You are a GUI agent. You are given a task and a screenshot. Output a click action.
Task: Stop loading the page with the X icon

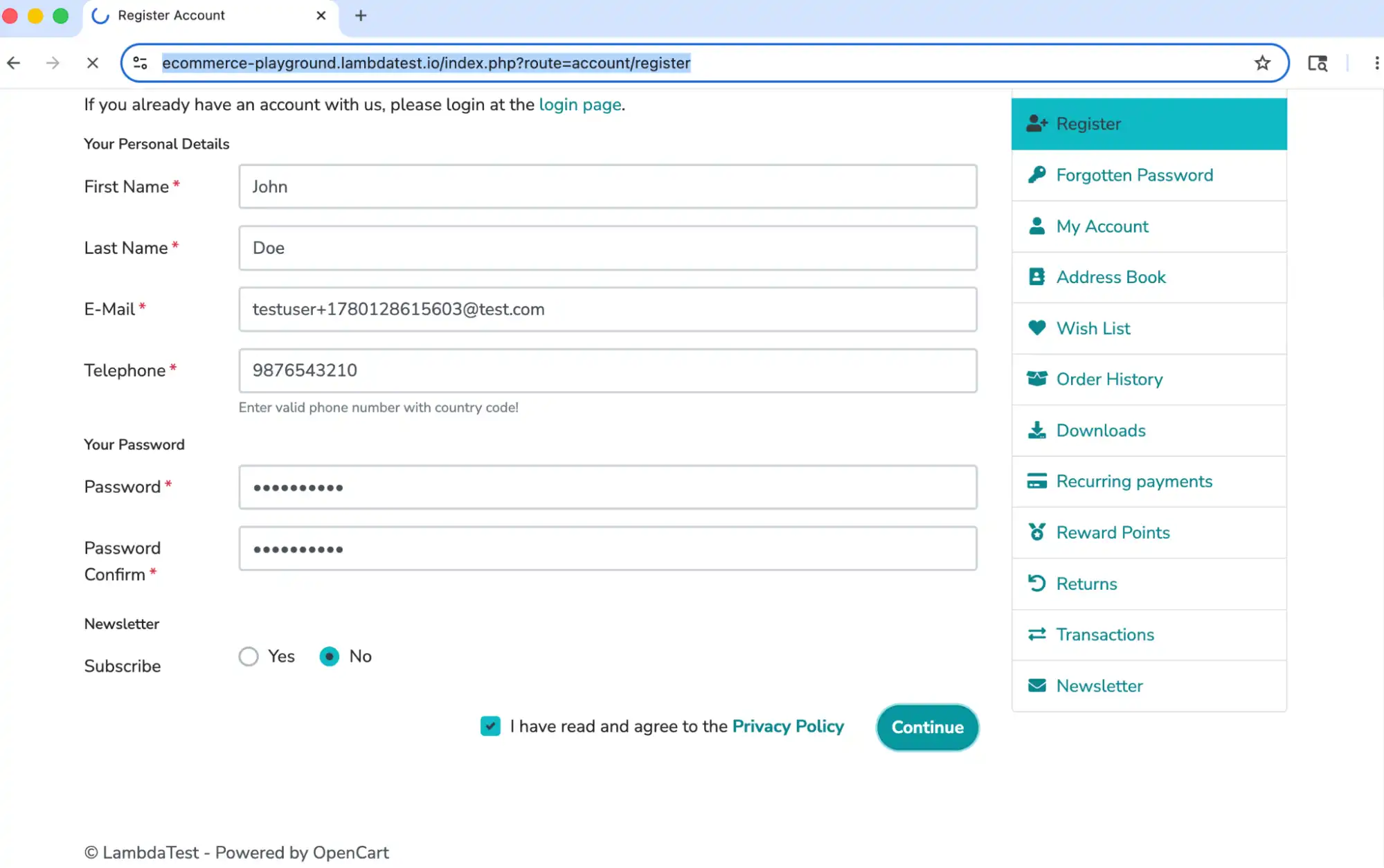point(92,63)
